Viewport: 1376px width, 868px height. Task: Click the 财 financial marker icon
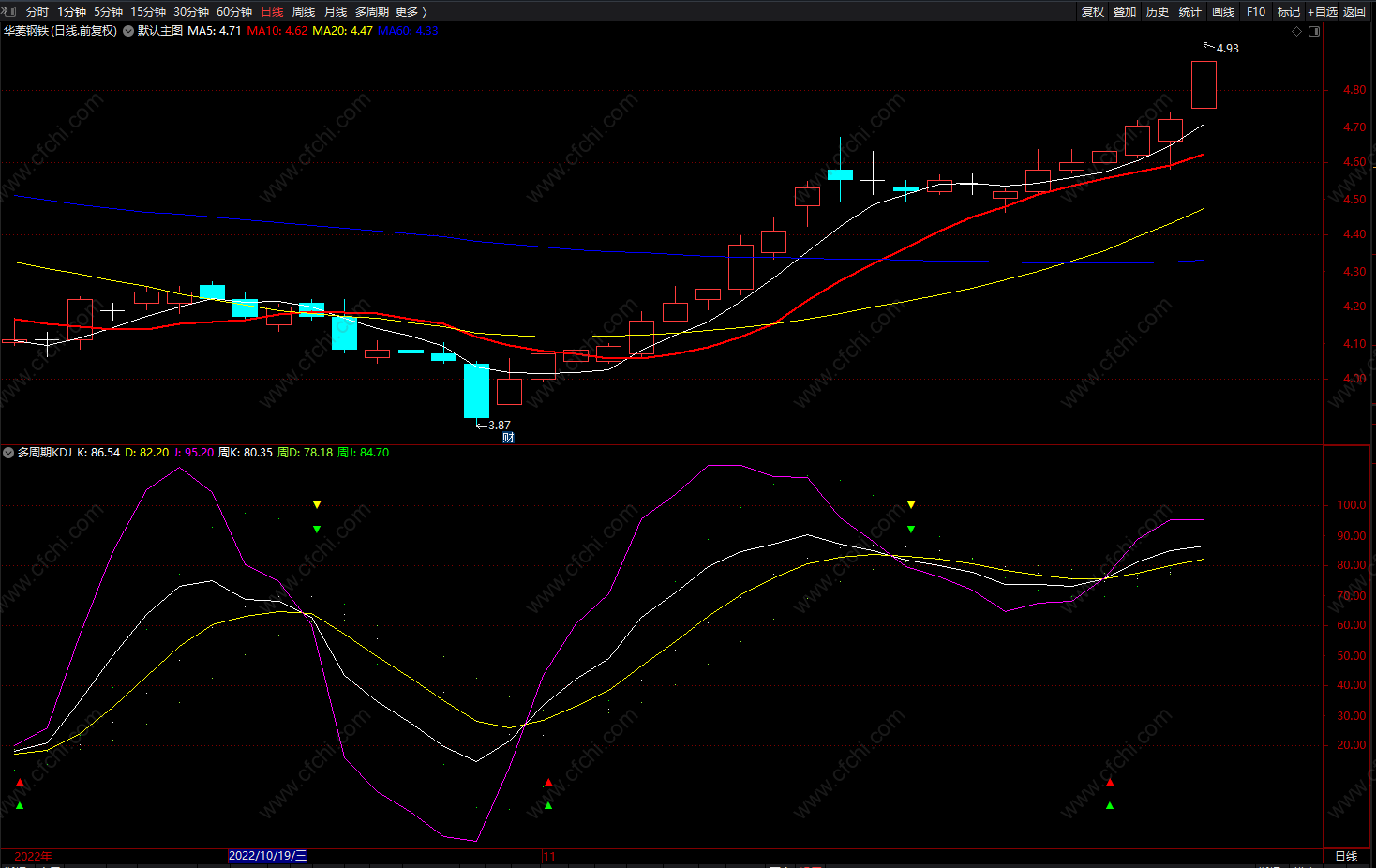point(508,437)
